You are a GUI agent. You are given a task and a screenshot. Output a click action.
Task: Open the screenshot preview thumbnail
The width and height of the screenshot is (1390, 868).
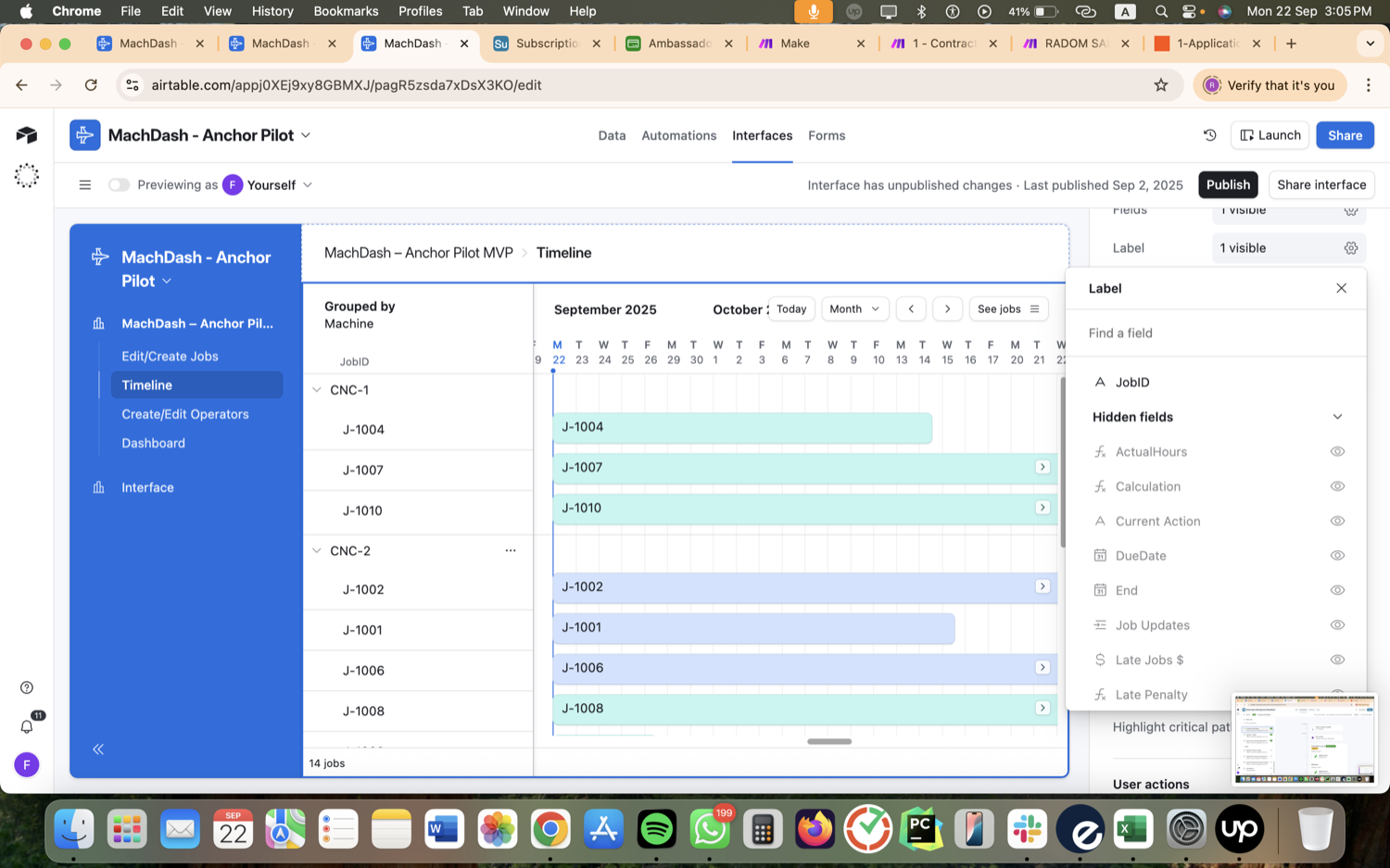tap(1304, 739)
